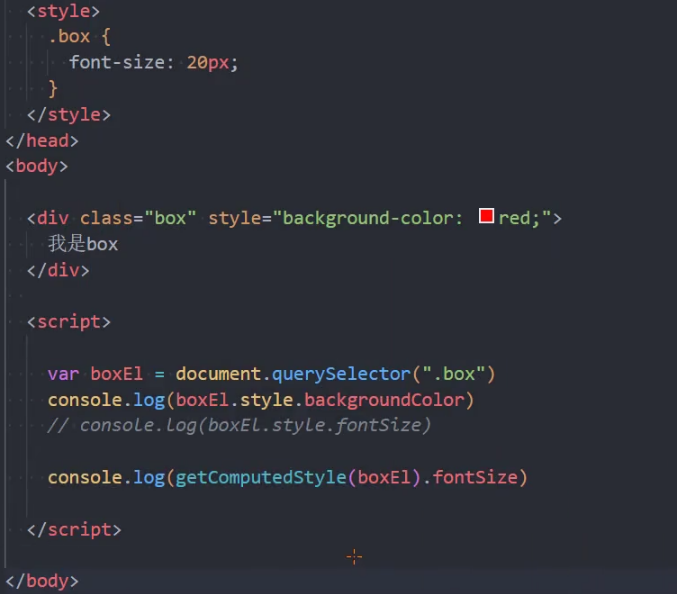The image size is (677, 594).
Task: Click the closing script tag
Action: (74, 530)
